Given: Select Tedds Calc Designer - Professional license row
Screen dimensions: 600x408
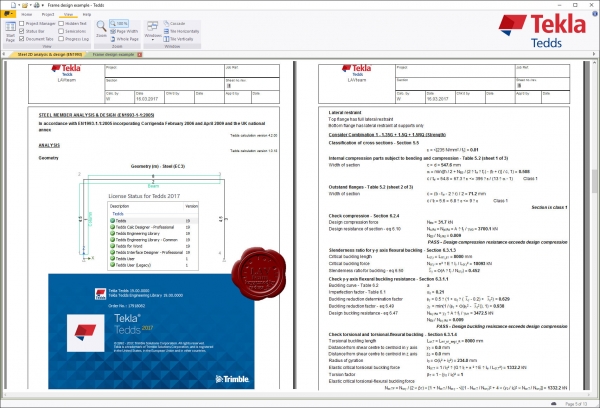Looking at the screenshot, I should point(153,227).
